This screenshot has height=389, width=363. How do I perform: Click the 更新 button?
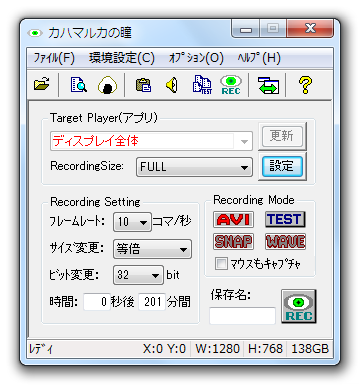point(282,136)
